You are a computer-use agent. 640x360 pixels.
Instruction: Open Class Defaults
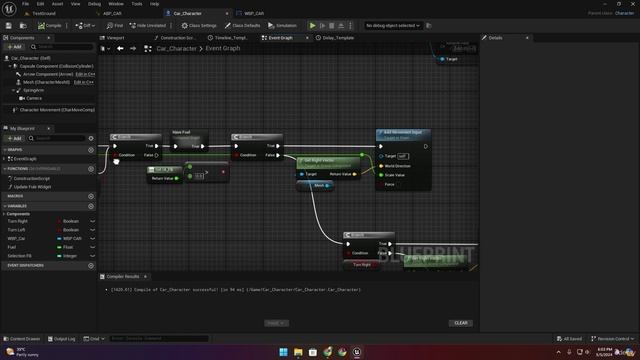tap(242, 26)
